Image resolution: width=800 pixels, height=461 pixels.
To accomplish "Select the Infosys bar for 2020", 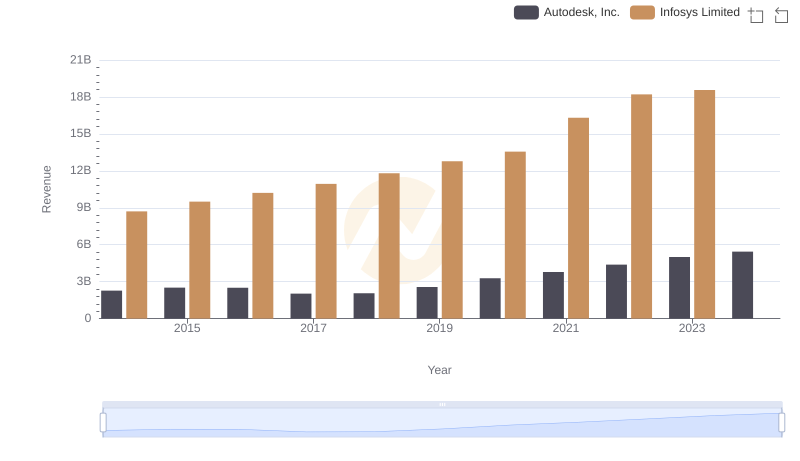I will click(x=515, y=235).
